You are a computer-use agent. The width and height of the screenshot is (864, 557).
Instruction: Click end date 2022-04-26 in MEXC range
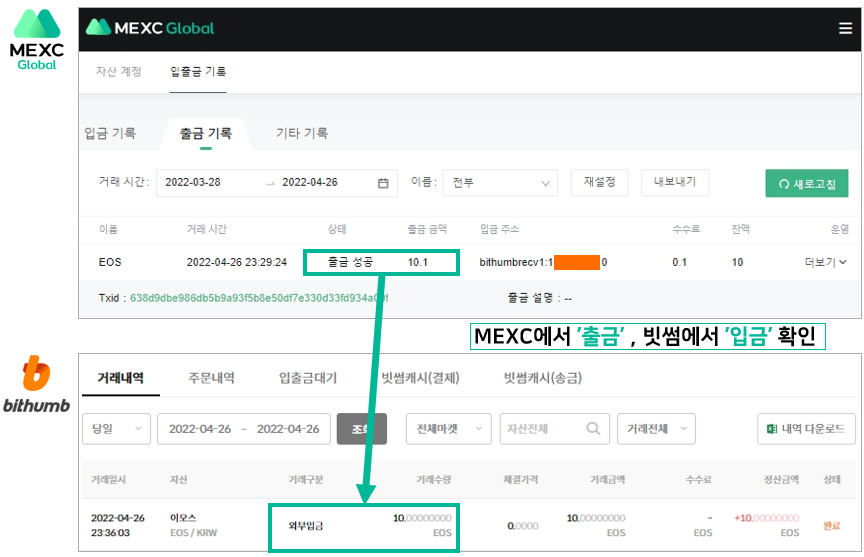coord(310,182)
